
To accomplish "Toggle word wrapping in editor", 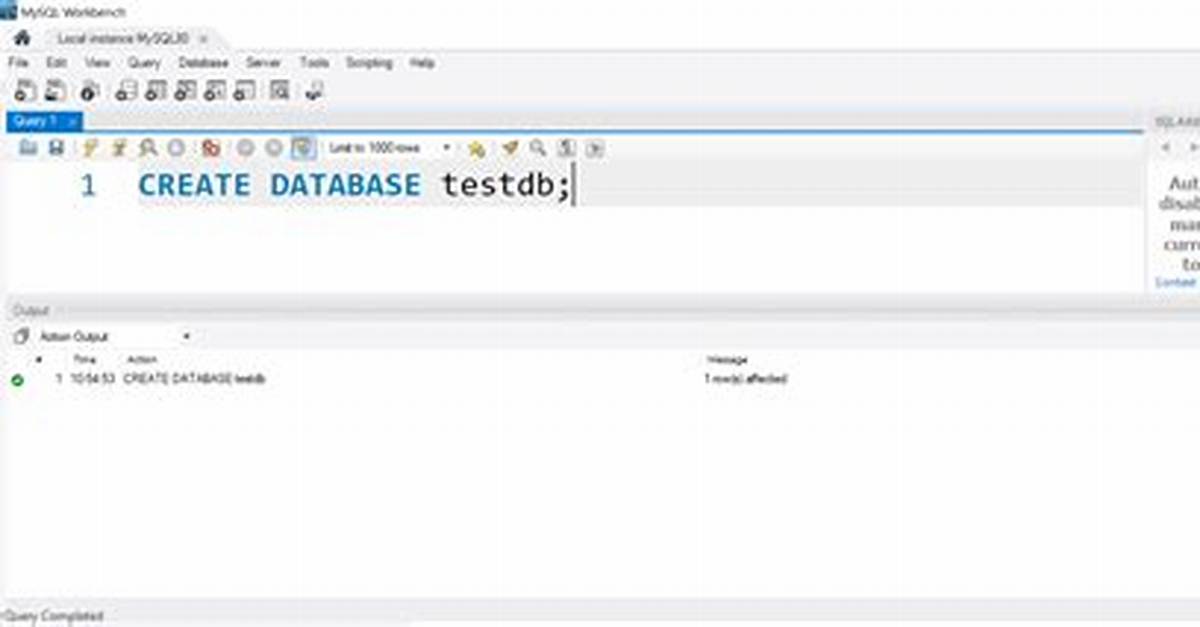I will click(x=595, y=148).
